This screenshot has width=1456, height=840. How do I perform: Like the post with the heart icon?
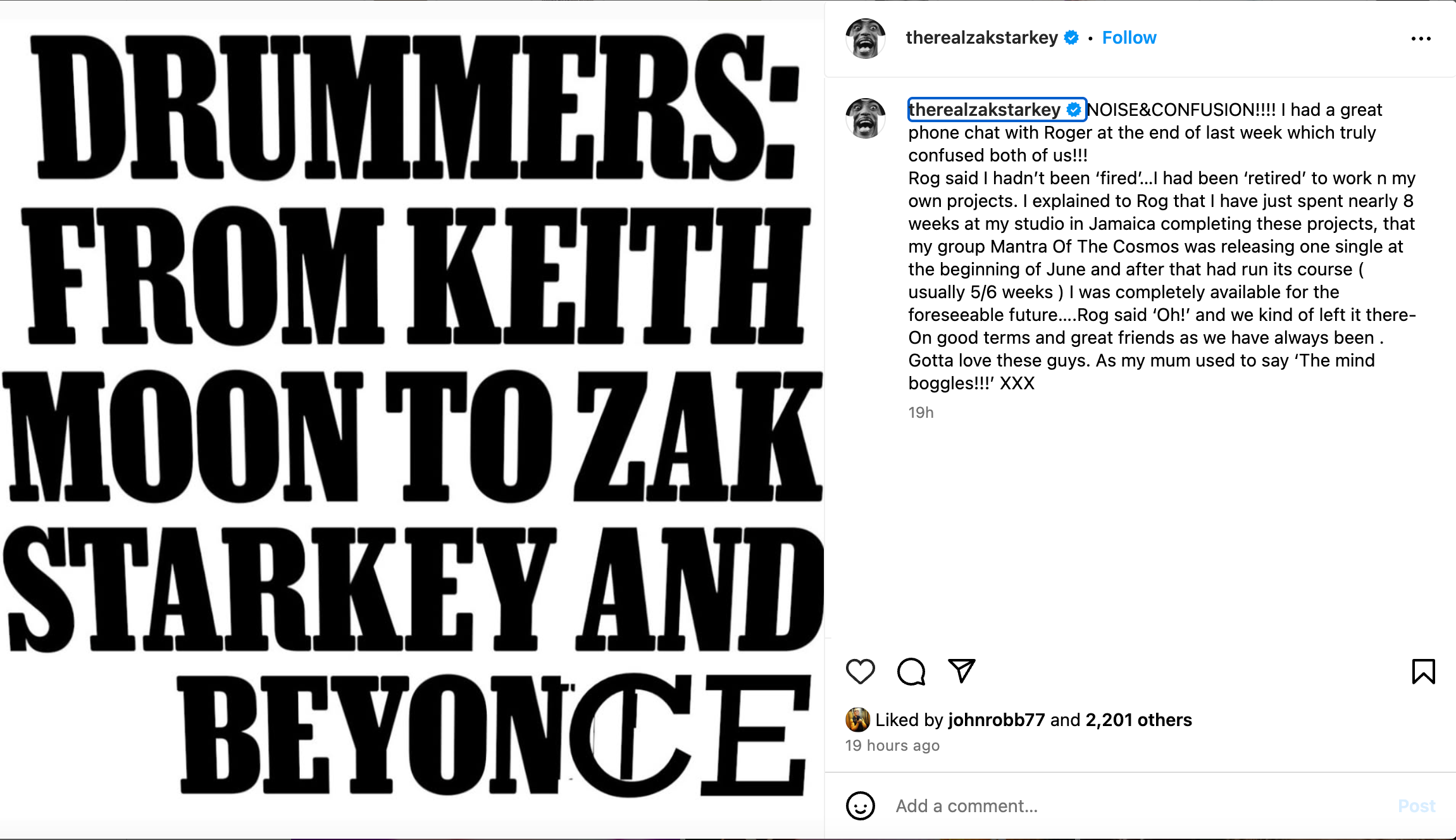tap(861, 672)
